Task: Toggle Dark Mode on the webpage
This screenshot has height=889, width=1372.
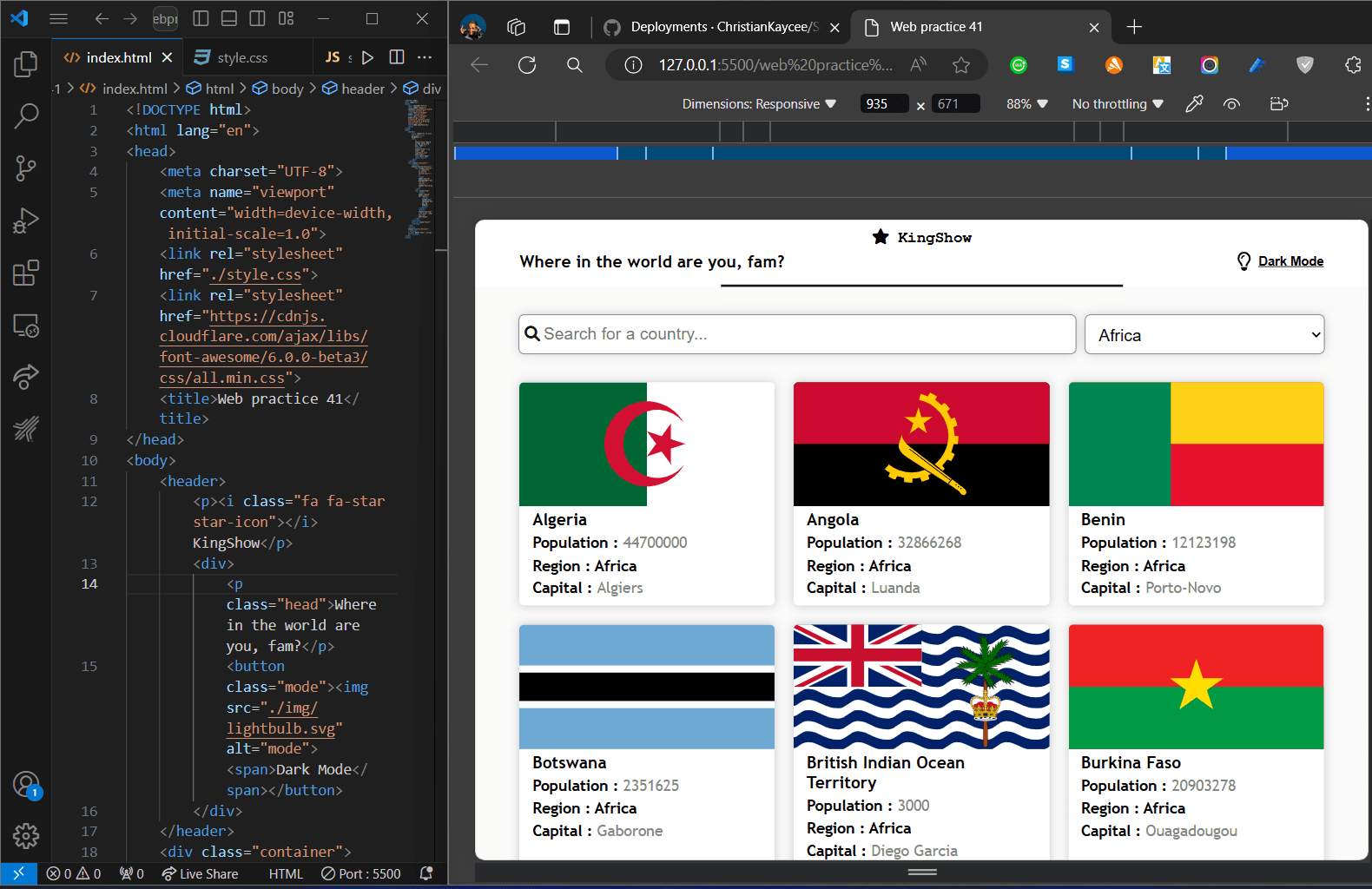Action: pos(1280,261)
